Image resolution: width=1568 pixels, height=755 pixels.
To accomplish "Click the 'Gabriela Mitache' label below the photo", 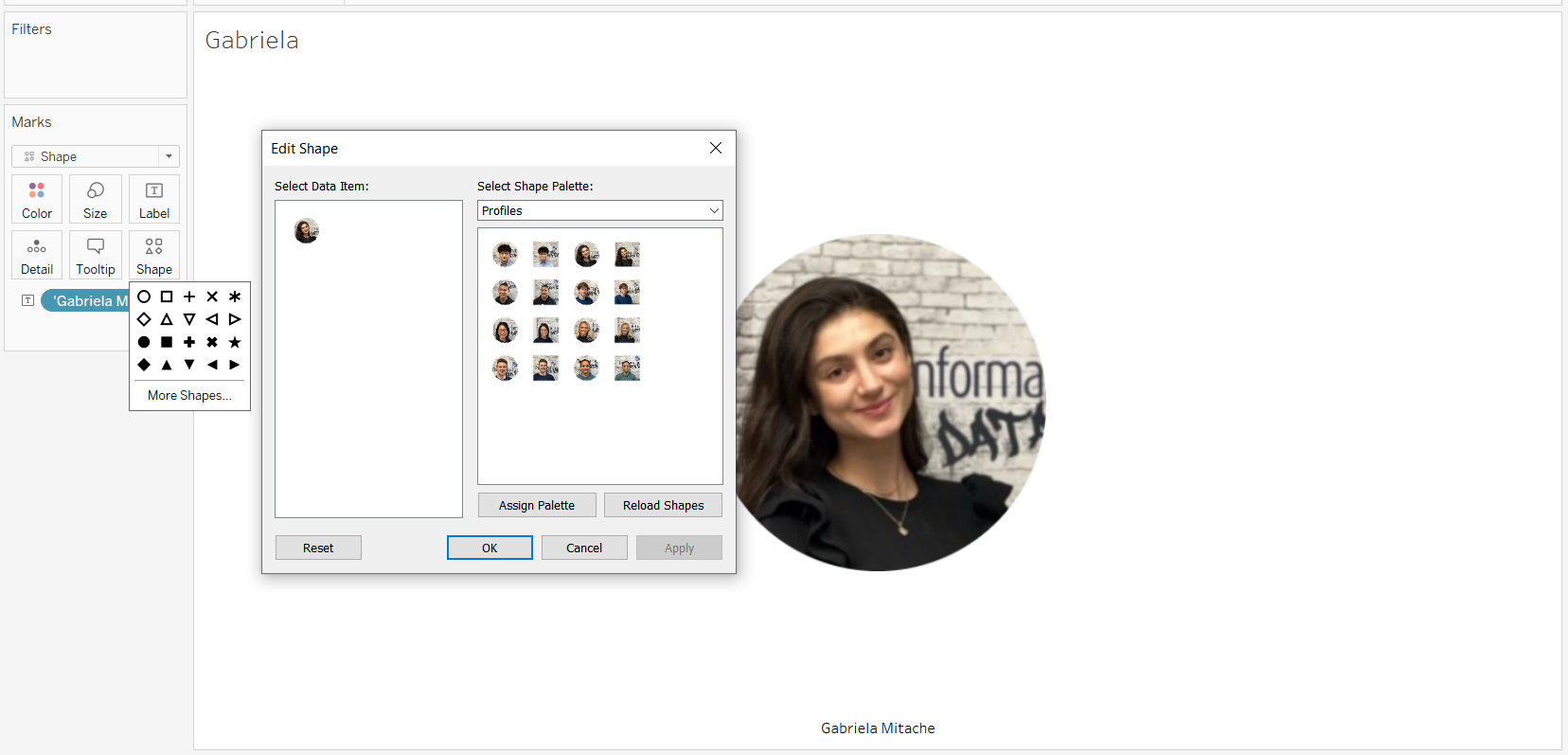I will click(x=878, y=728).
